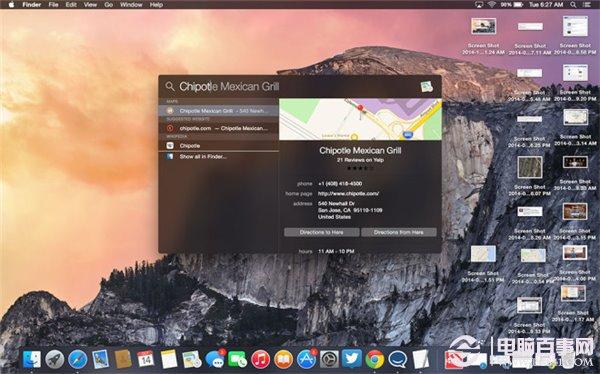Open the View menu
This screenshot has width=600, height=374.
90,5
